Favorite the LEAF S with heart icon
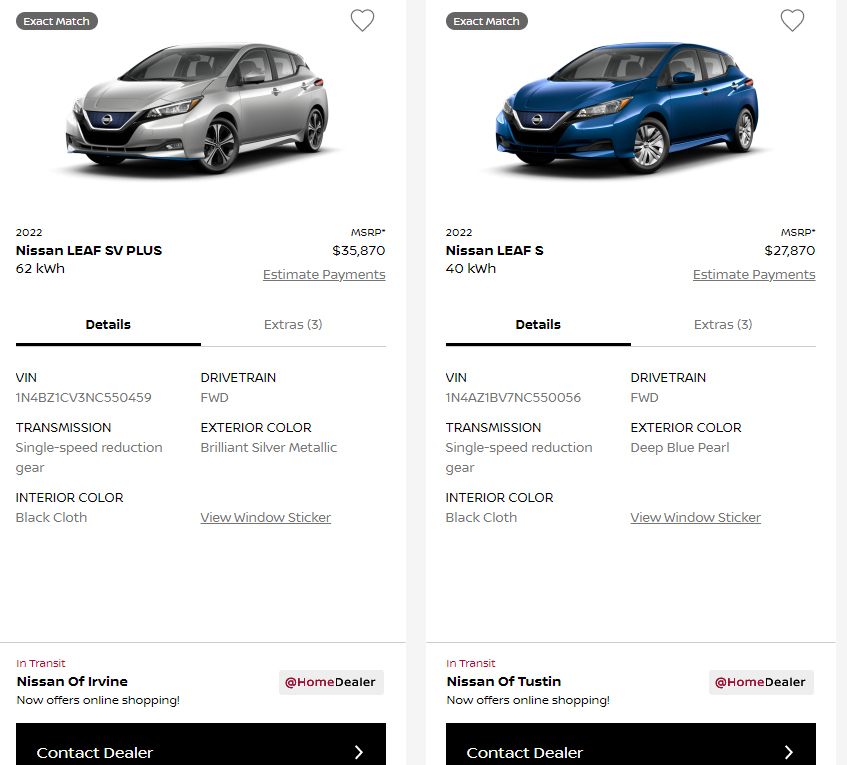Image resolution: width=847 pixels, height=765 pixels. coord(792,21)
